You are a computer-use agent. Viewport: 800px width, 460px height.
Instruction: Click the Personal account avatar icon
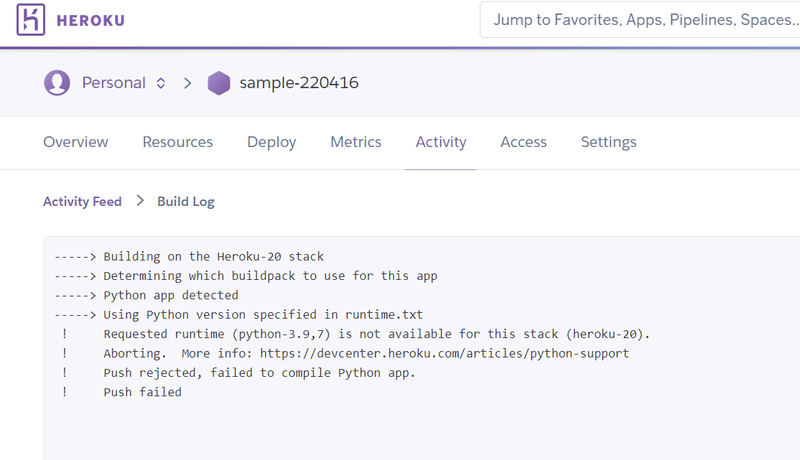coord(57,83)
